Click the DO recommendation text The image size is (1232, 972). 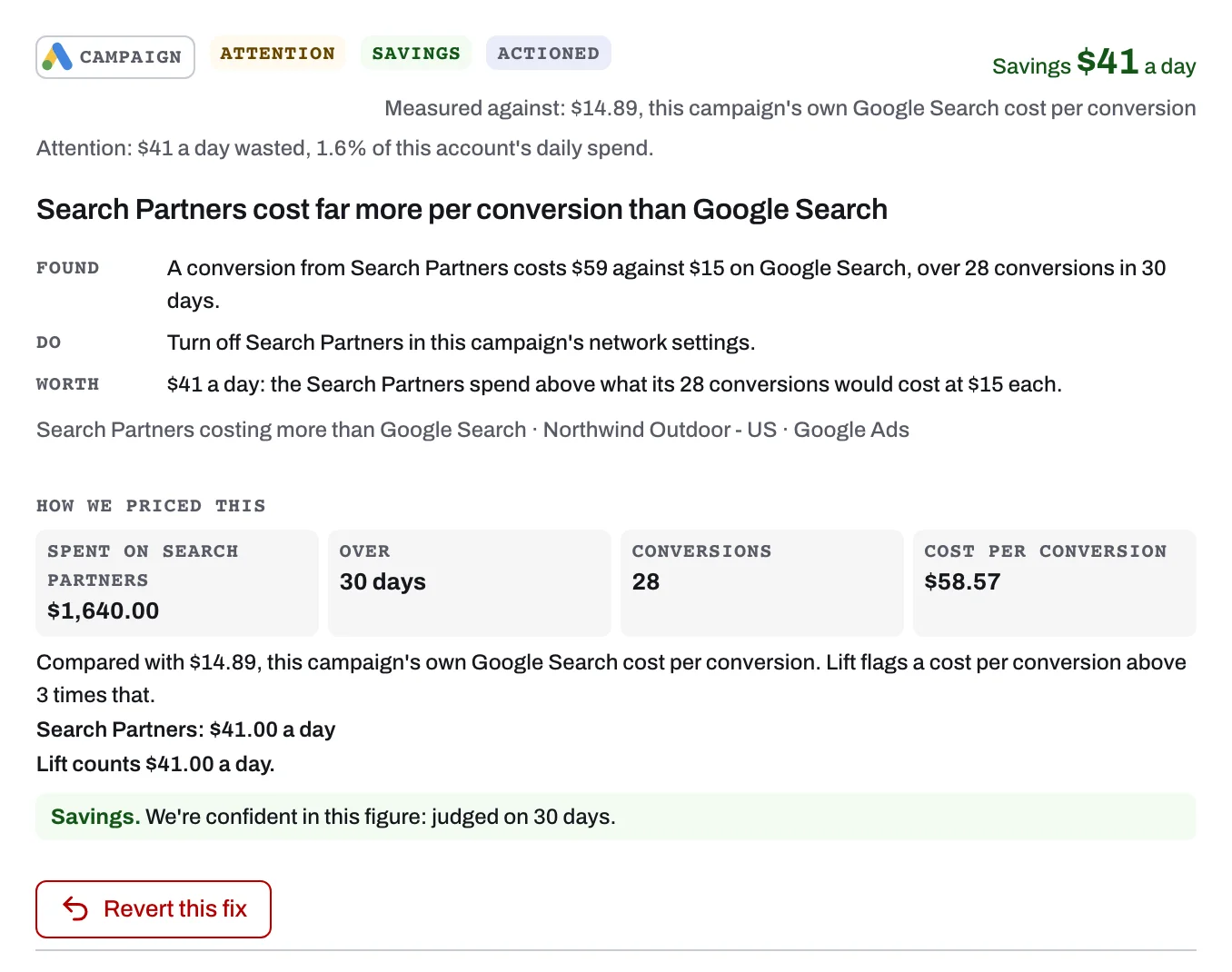(x=462, y=342)
